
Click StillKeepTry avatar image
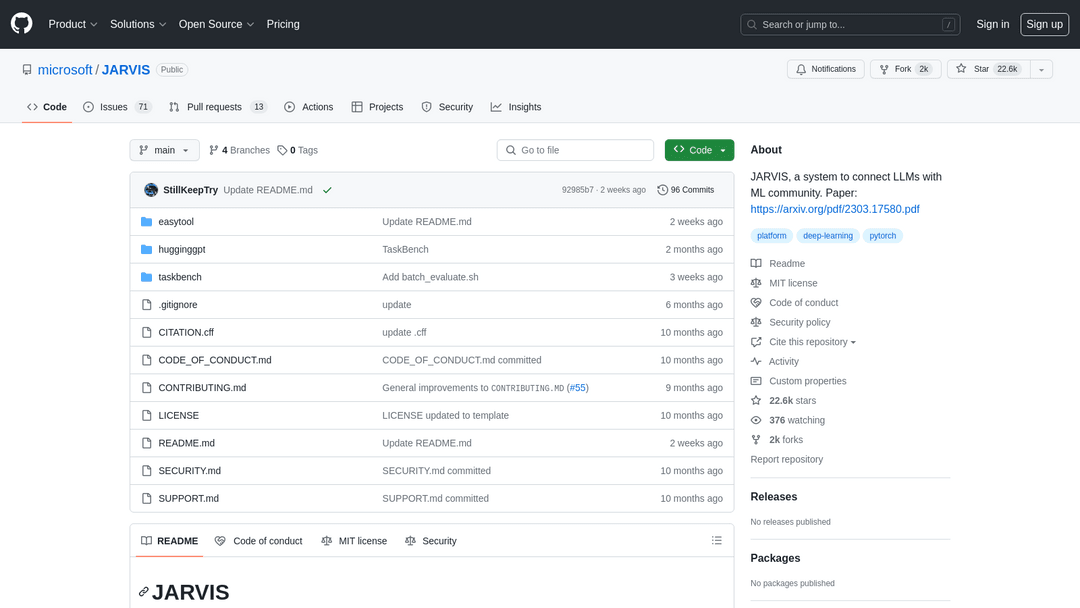151,190
